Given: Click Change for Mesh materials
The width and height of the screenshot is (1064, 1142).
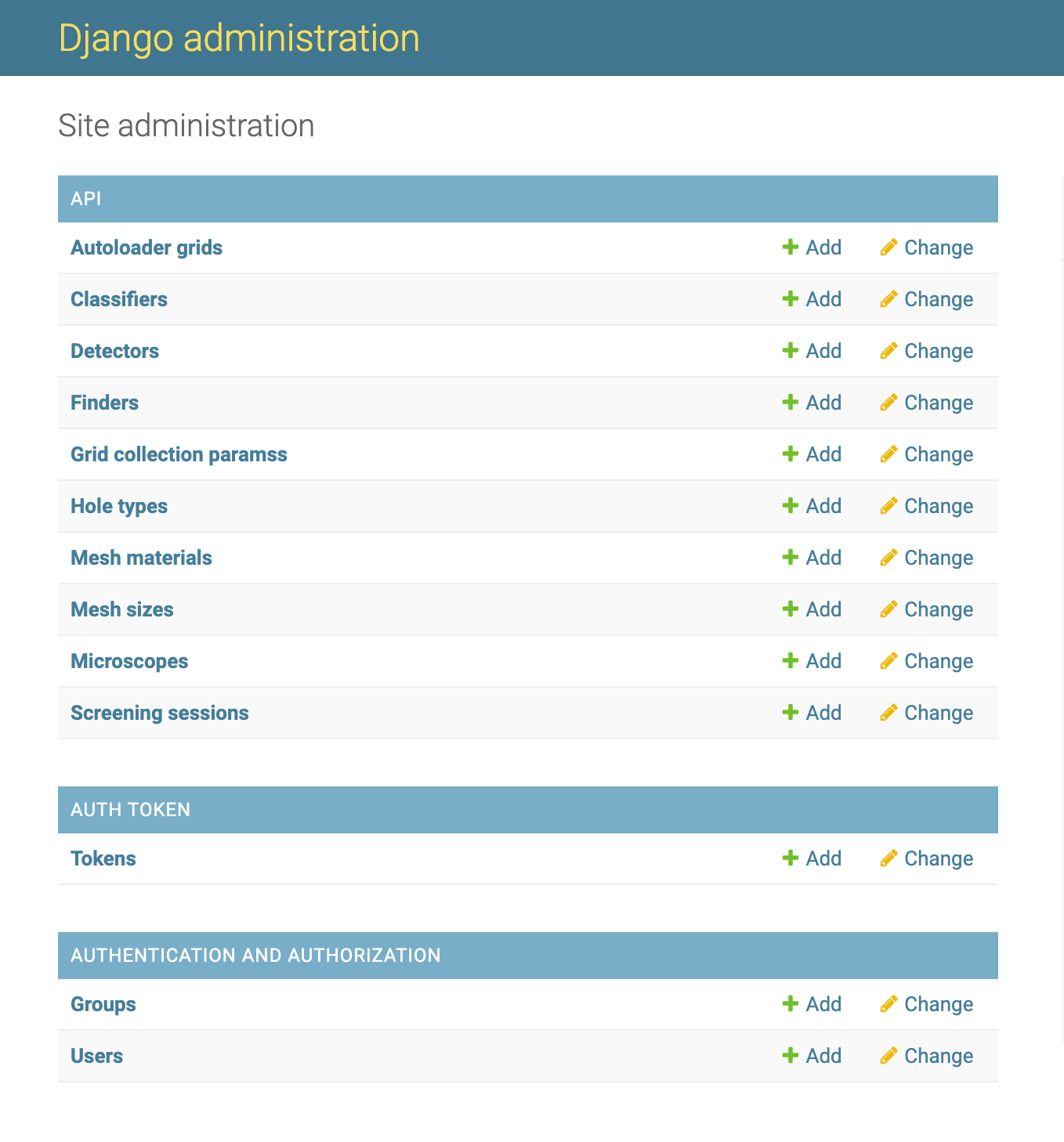Looking at the screenshot, I should [x=926, y=558].
